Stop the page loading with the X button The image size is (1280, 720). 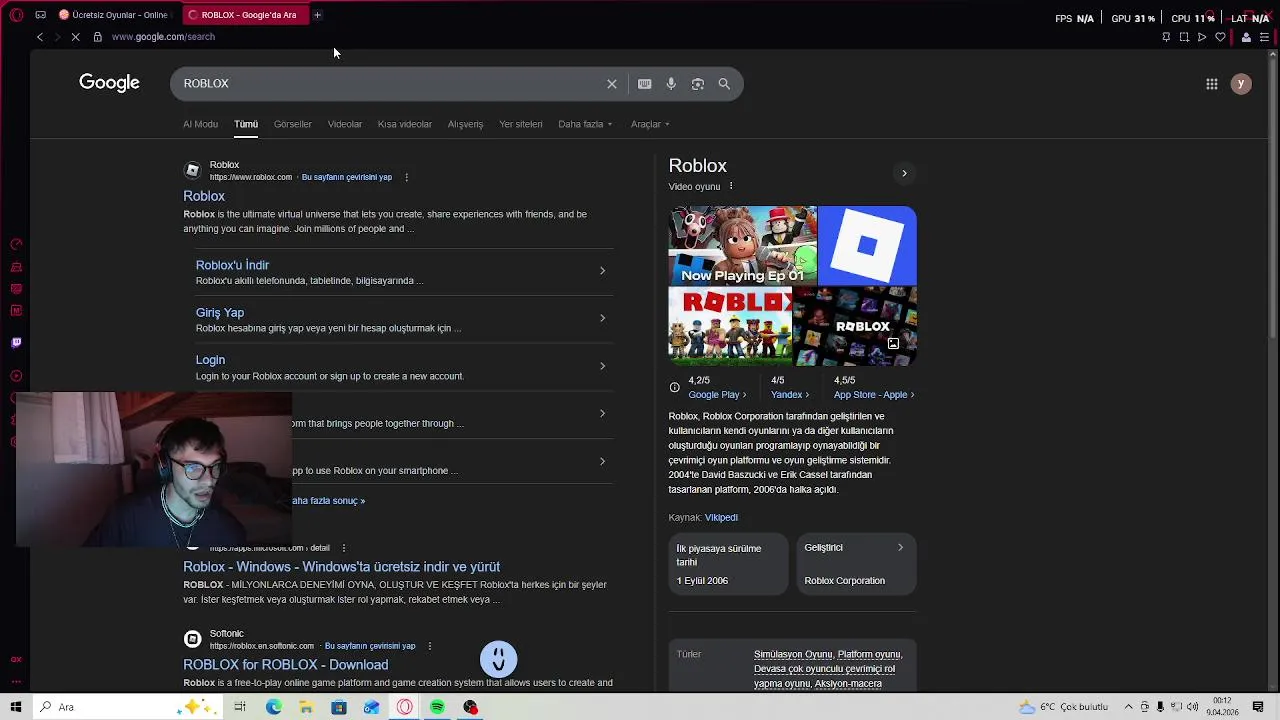[75, 37]
